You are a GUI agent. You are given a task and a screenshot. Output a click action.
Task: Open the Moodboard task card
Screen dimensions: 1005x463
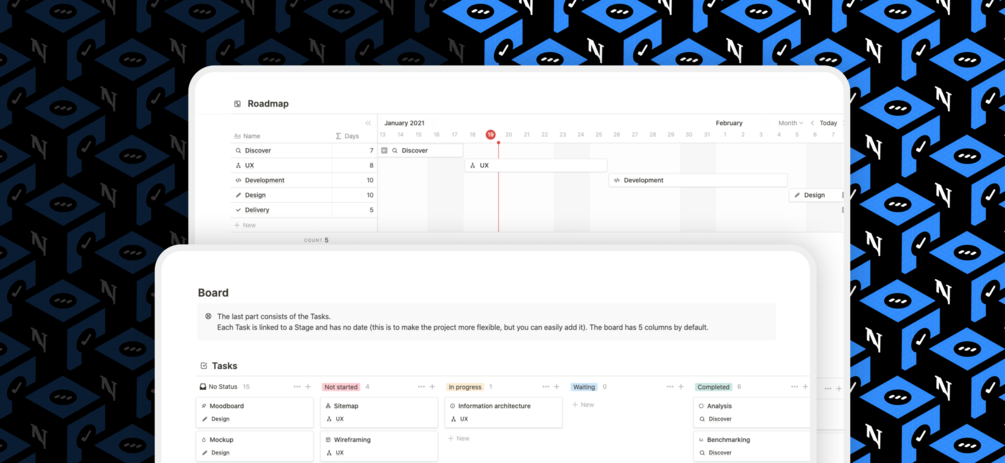click(254, 412)
